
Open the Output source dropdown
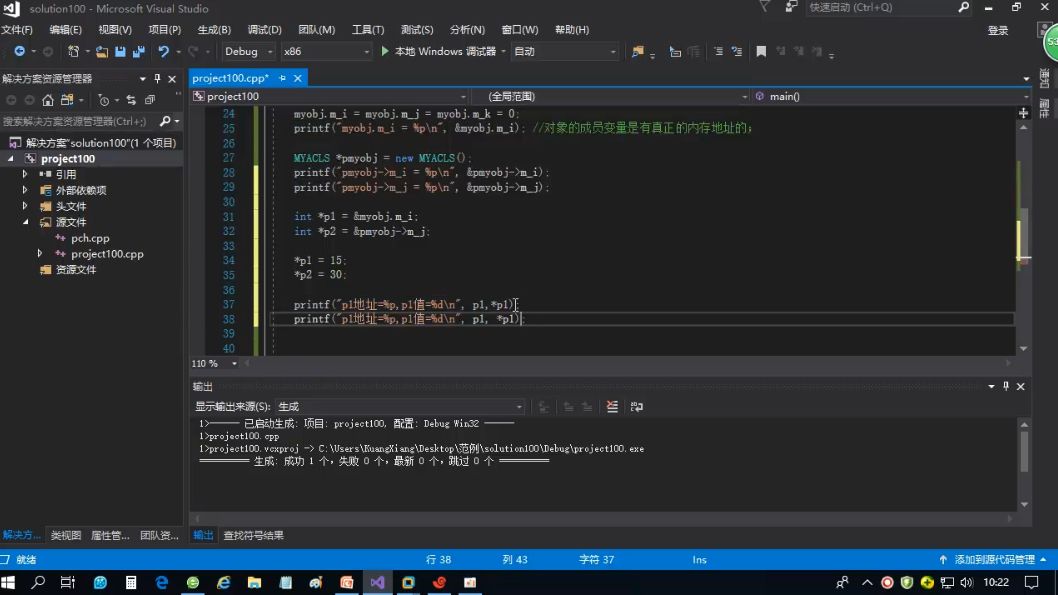(399, 407)
